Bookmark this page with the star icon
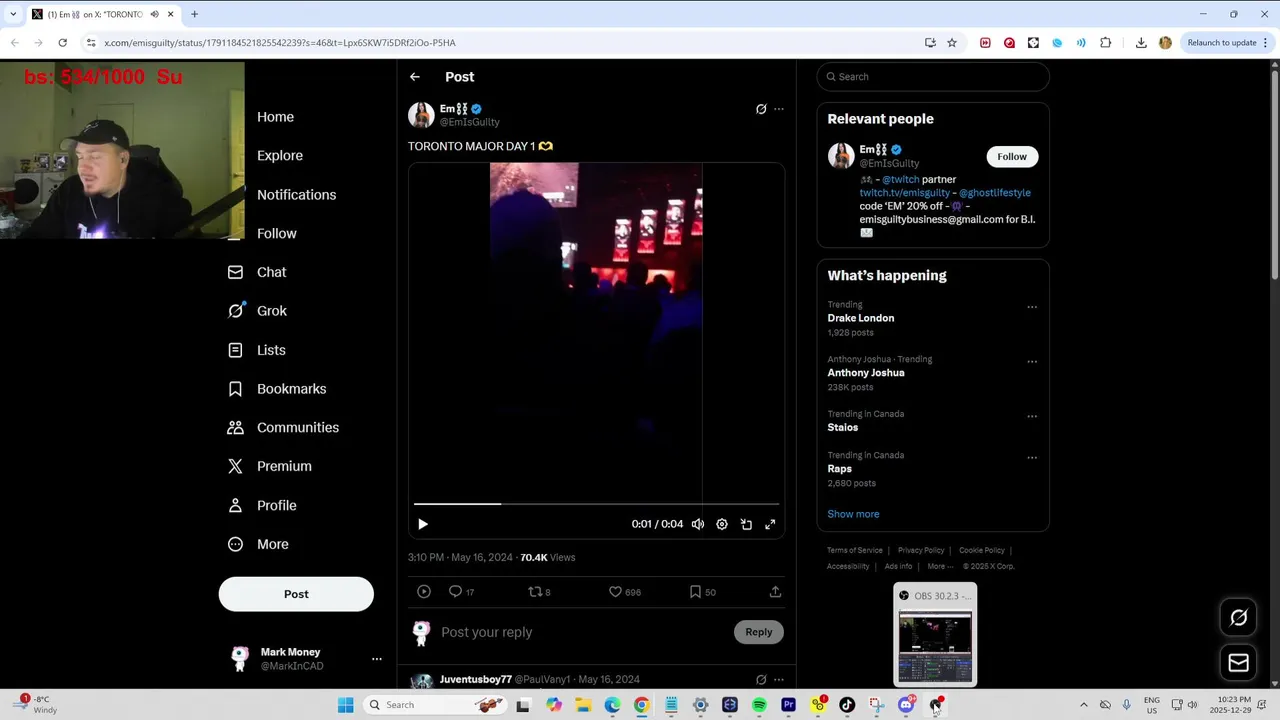 point(952,43)
